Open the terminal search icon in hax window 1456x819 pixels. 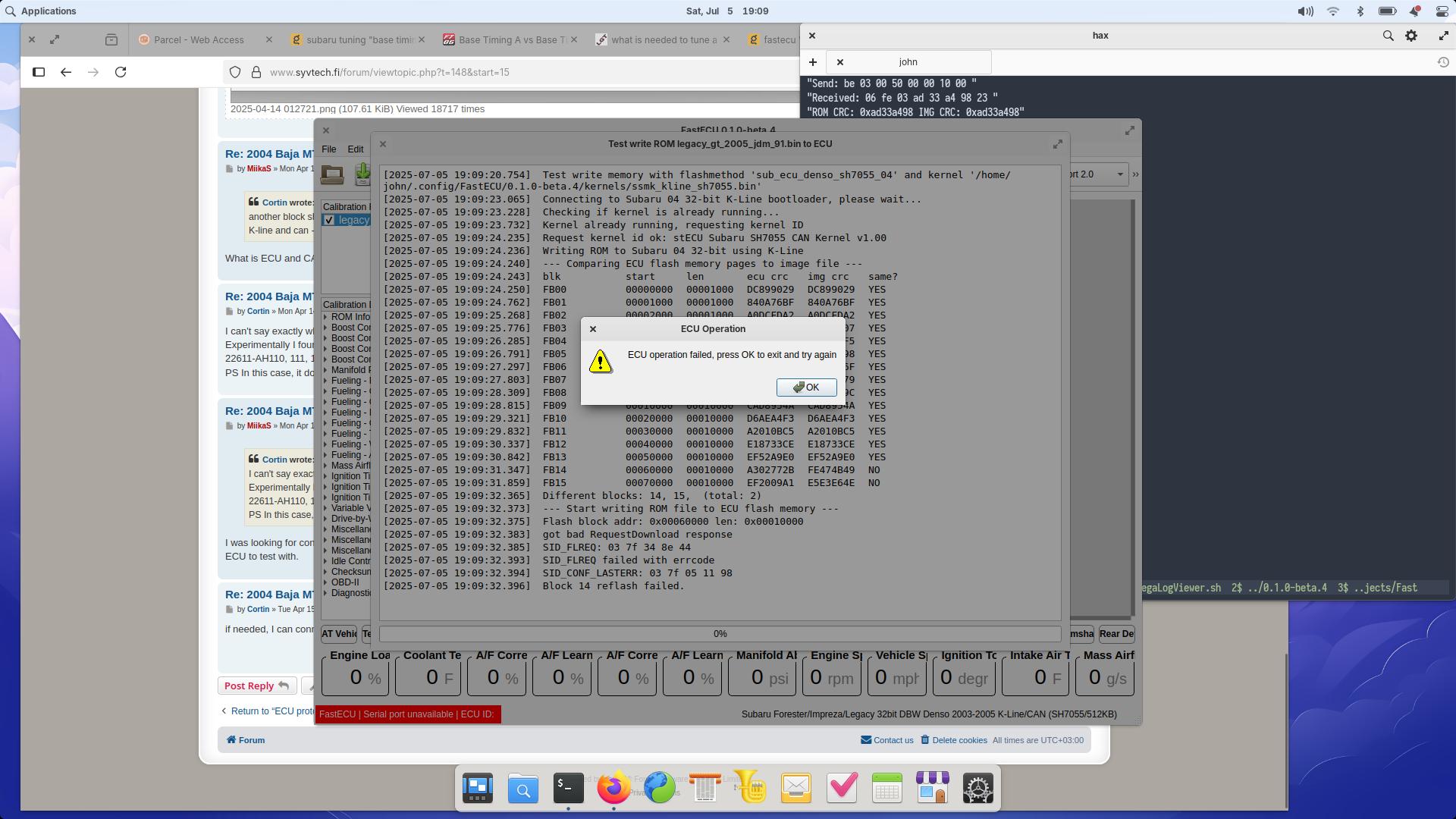click(x=1388, y=36)
